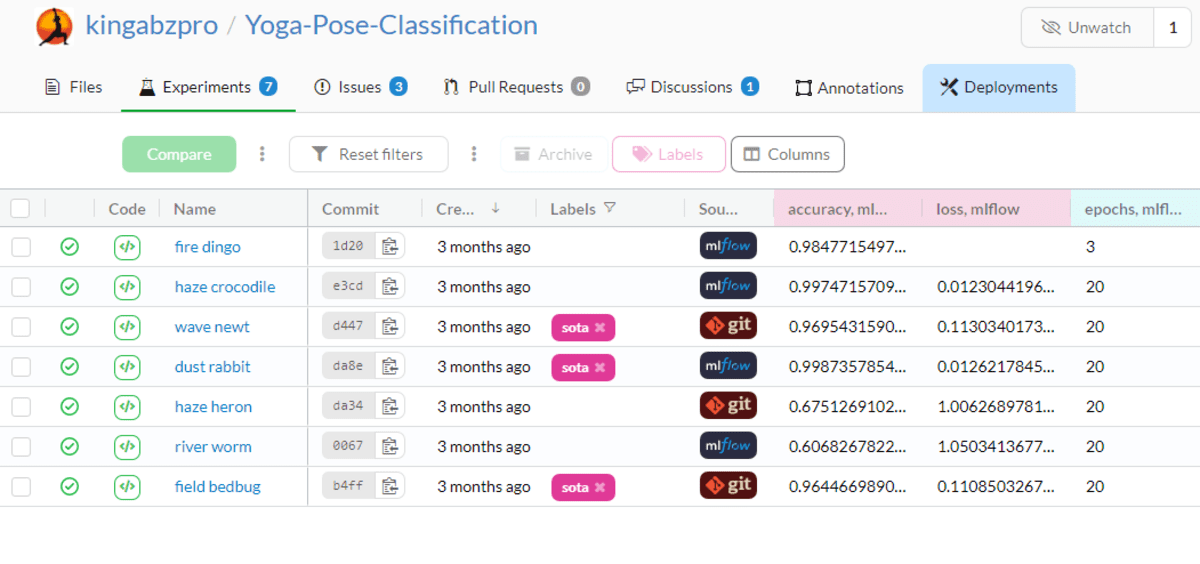Image resolution: width=1200 pixels, height=564 pixels.
Task: Select the fire dingo row checkbox
Action: tap(21, 247)
